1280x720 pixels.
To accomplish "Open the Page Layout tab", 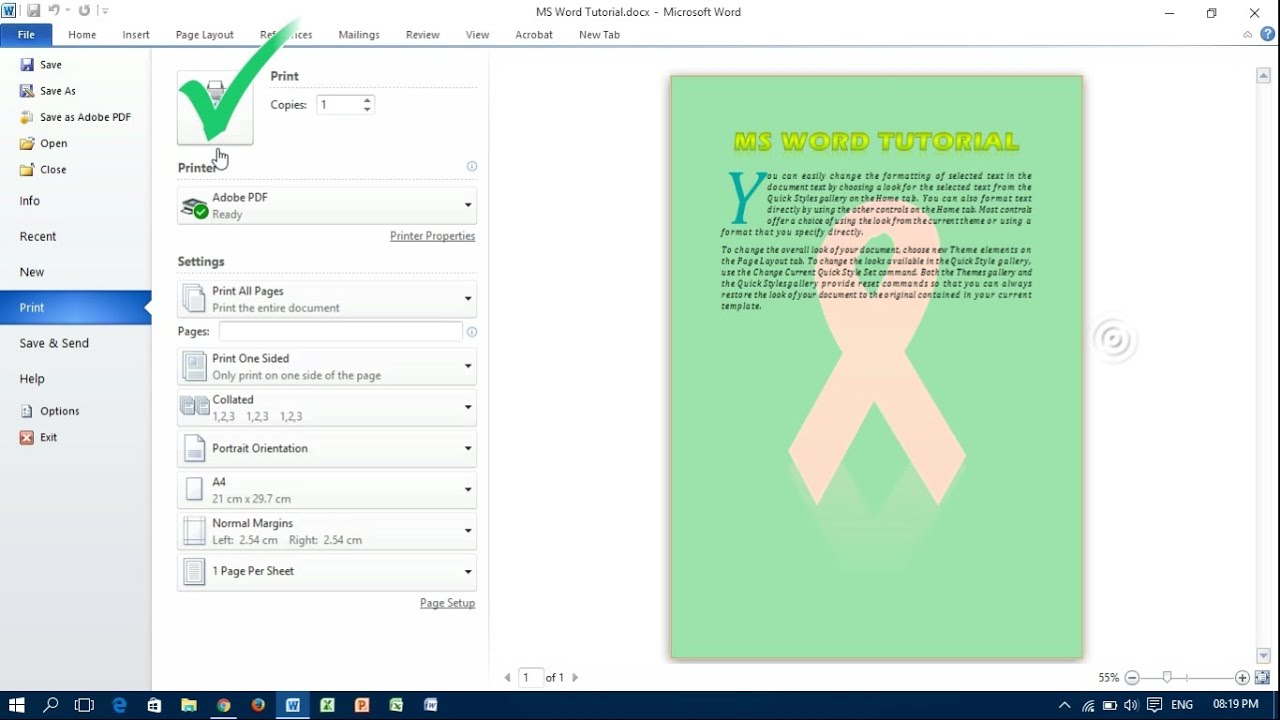I will (x=204, y=34).
